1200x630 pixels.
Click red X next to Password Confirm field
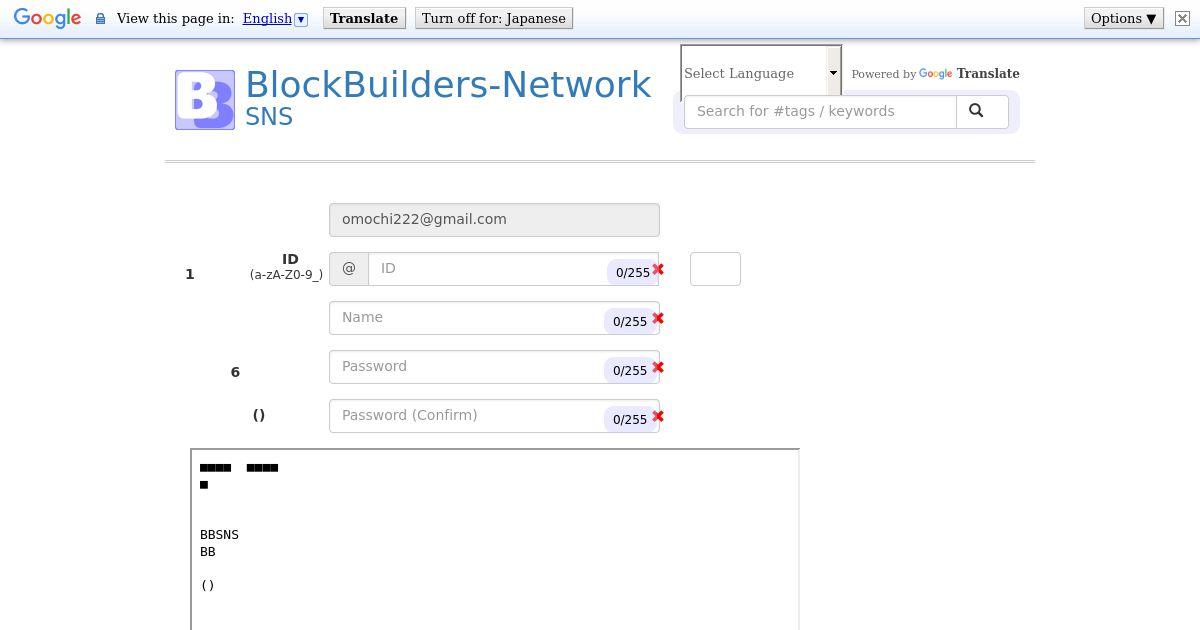(x=658, y=417)
